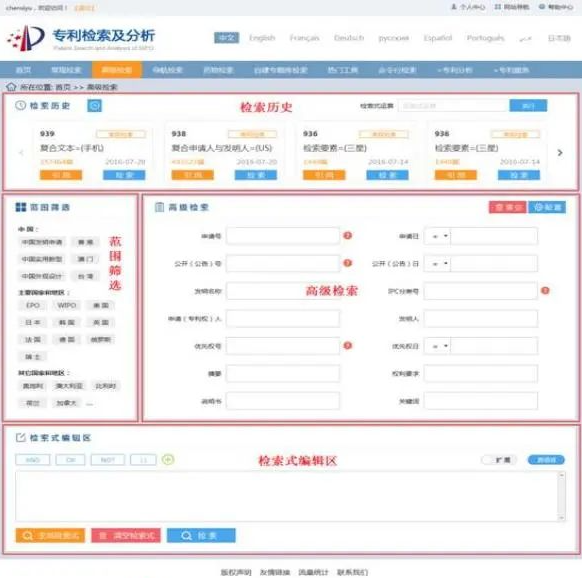
Task: Toggle the 扩展 switch in expression editor
Action: click(x=498, y=460)
